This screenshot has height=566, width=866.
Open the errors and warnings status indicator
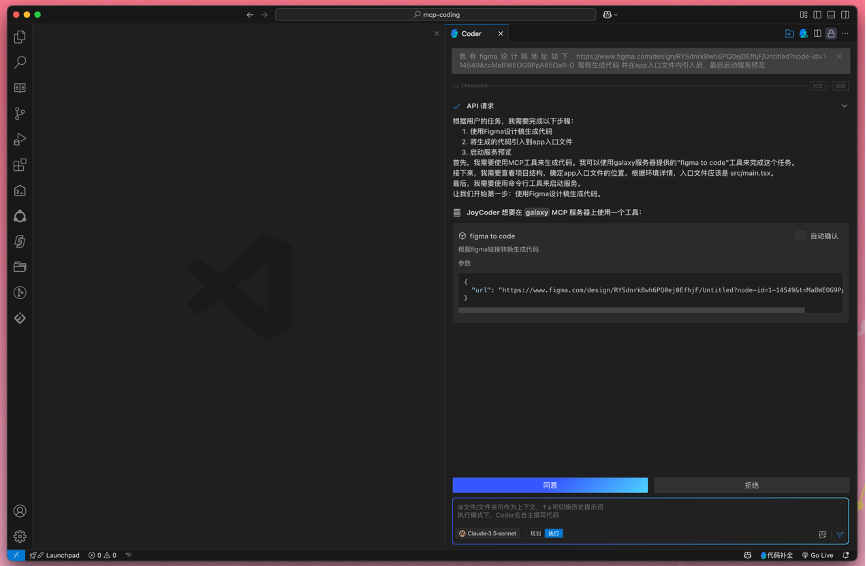[102, 556]
